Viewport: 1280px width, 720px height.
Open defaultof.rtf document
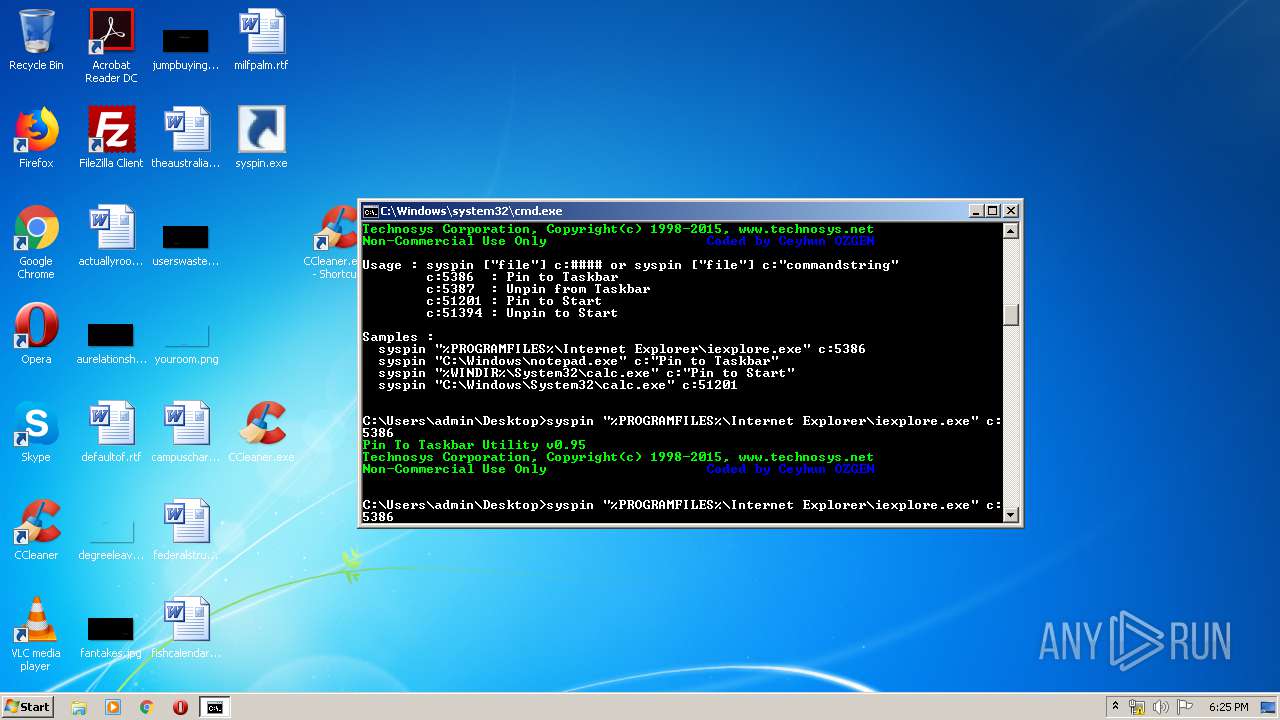[111, 432]
